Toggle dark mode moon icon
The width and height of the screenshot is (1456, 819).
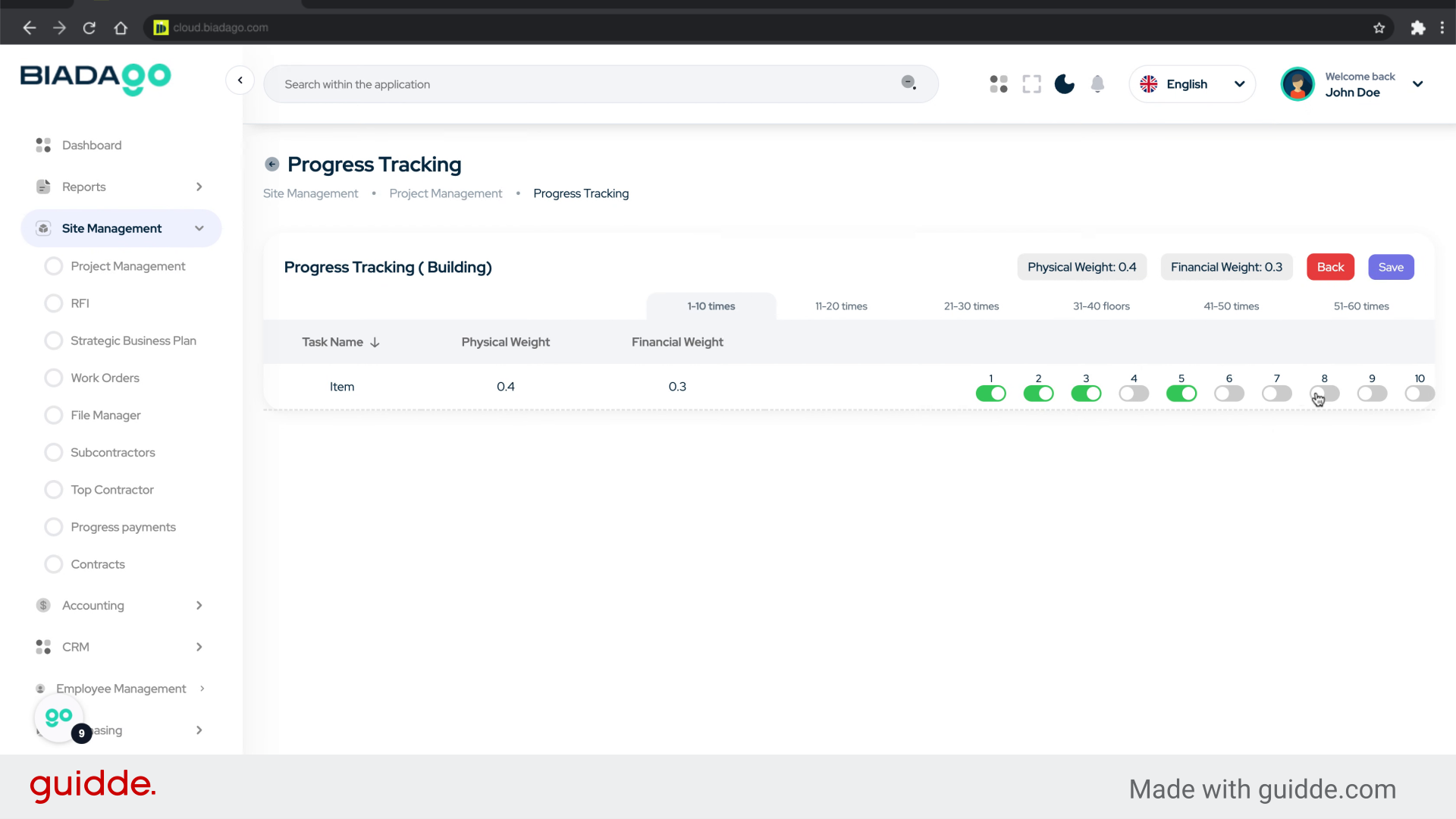click(x=1064, y=84)
